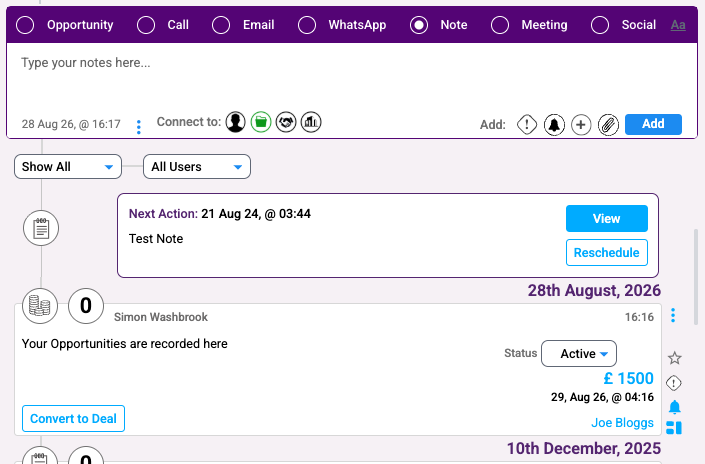Select the Email radio button
The width and height of the screenshot is (705, 464).
click(x=221, y=25)
